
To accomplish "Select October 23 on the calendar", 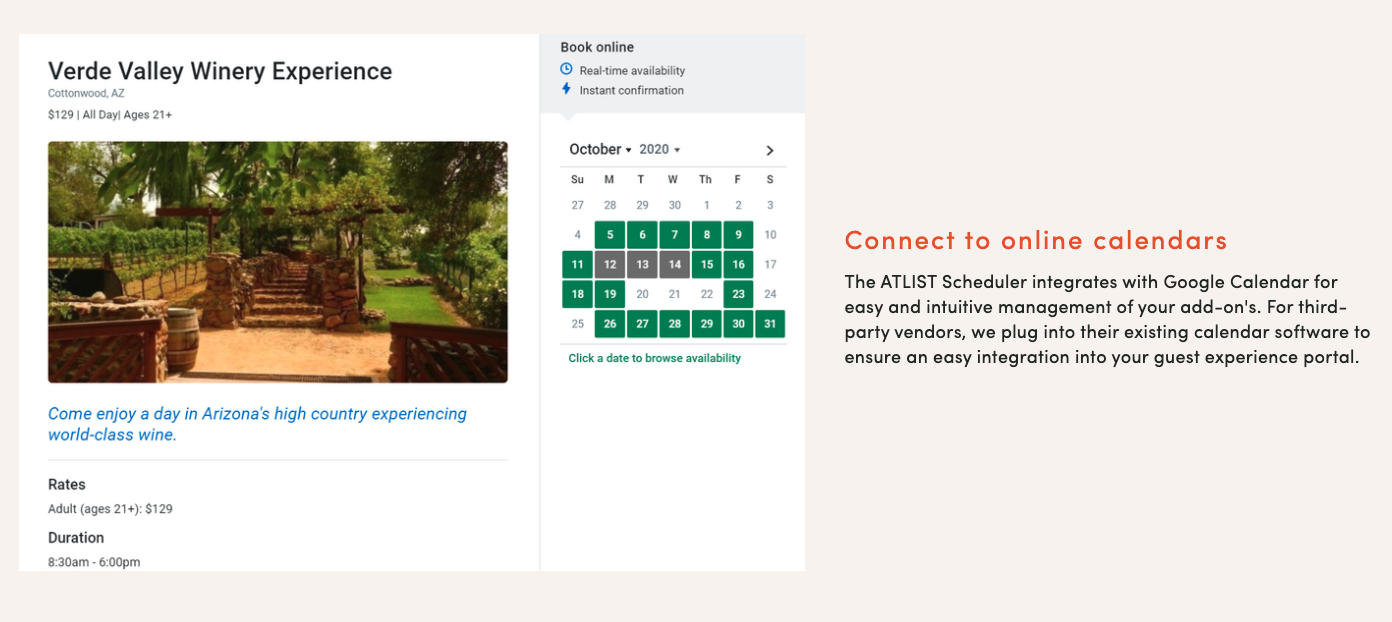I will pyautogui.click(x=738, y=294).
